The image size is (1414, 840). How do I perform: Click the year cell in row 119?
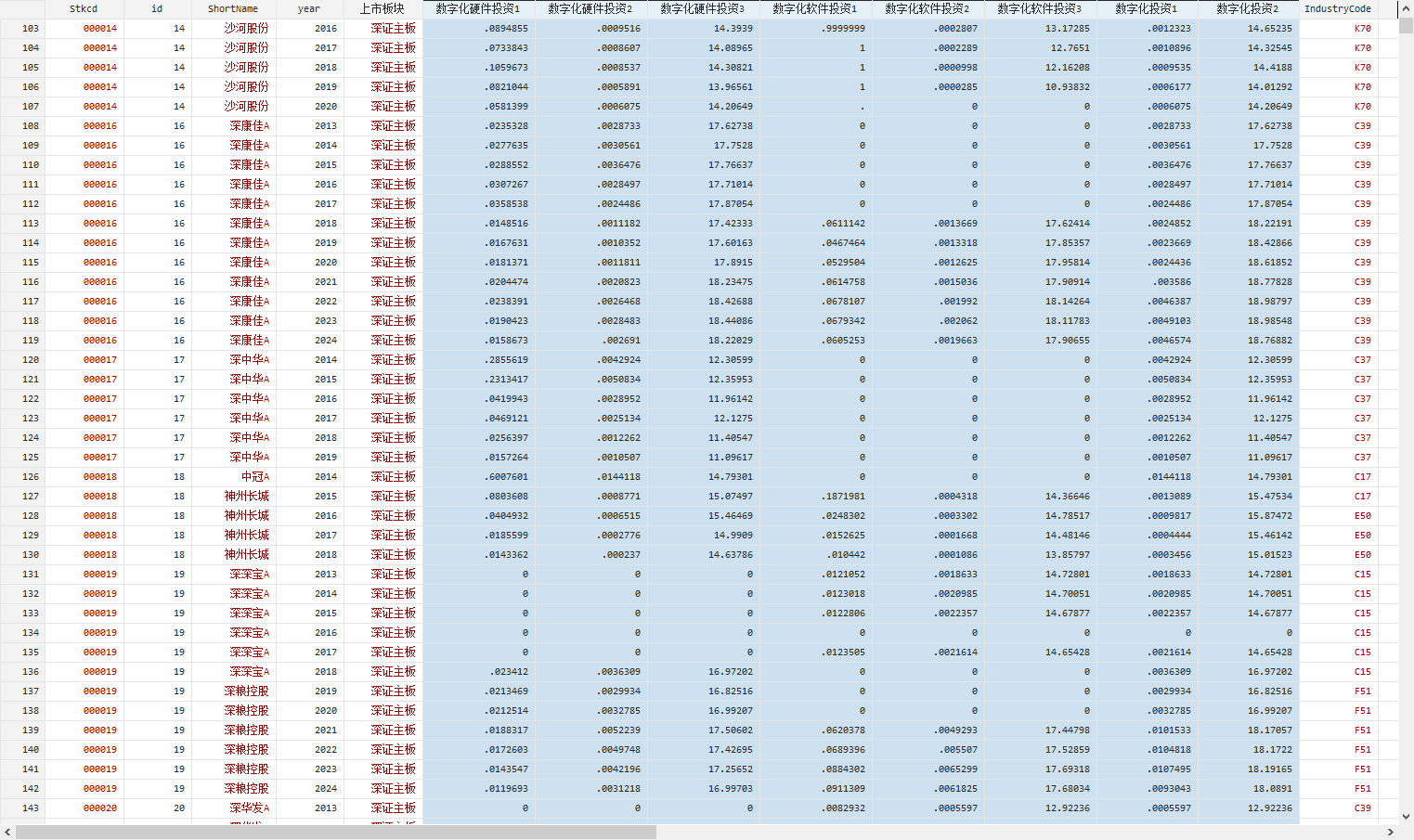click(309, 341)
